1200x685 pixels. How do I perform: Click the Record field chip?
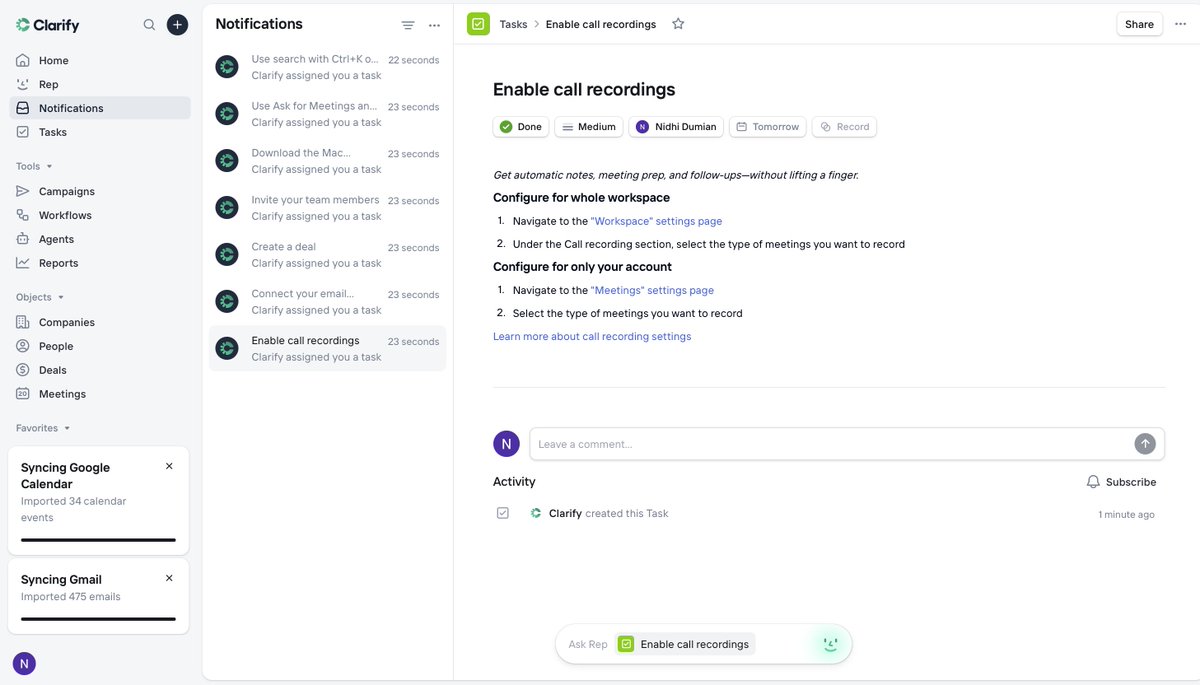[x=845, y=127]
